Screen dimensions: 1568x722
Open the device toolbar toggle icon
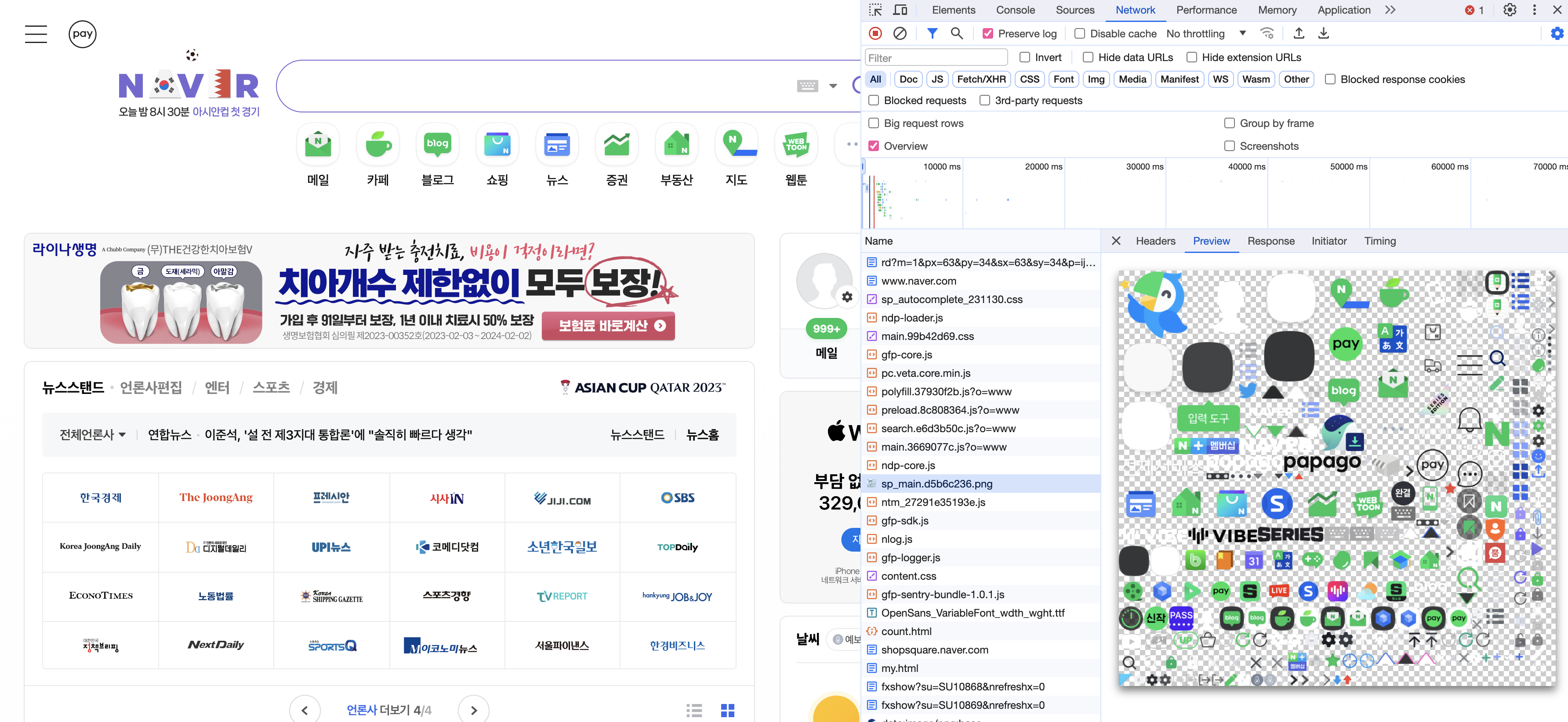(x=900, y=10)
